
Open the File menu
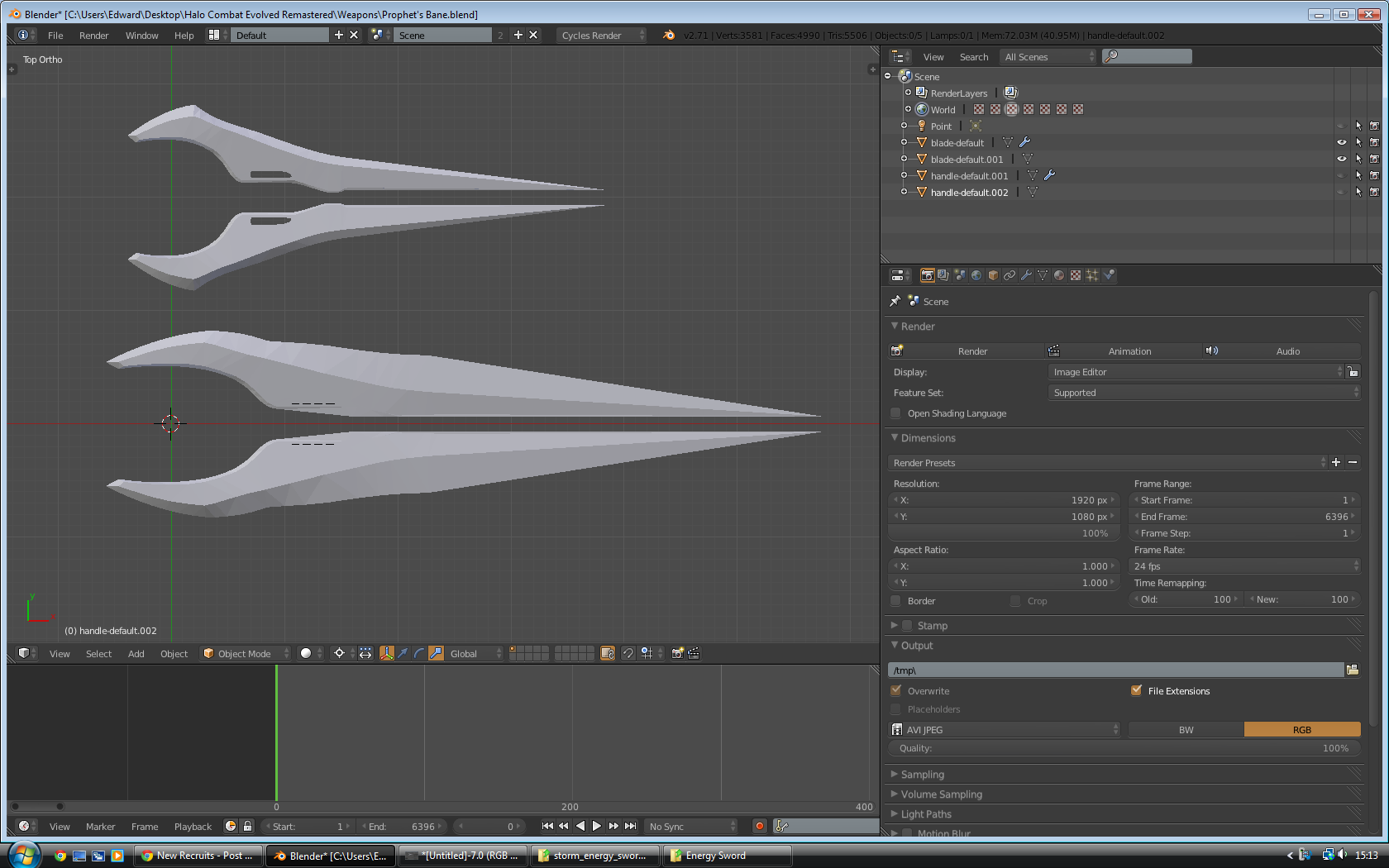(x=55, y=36)
